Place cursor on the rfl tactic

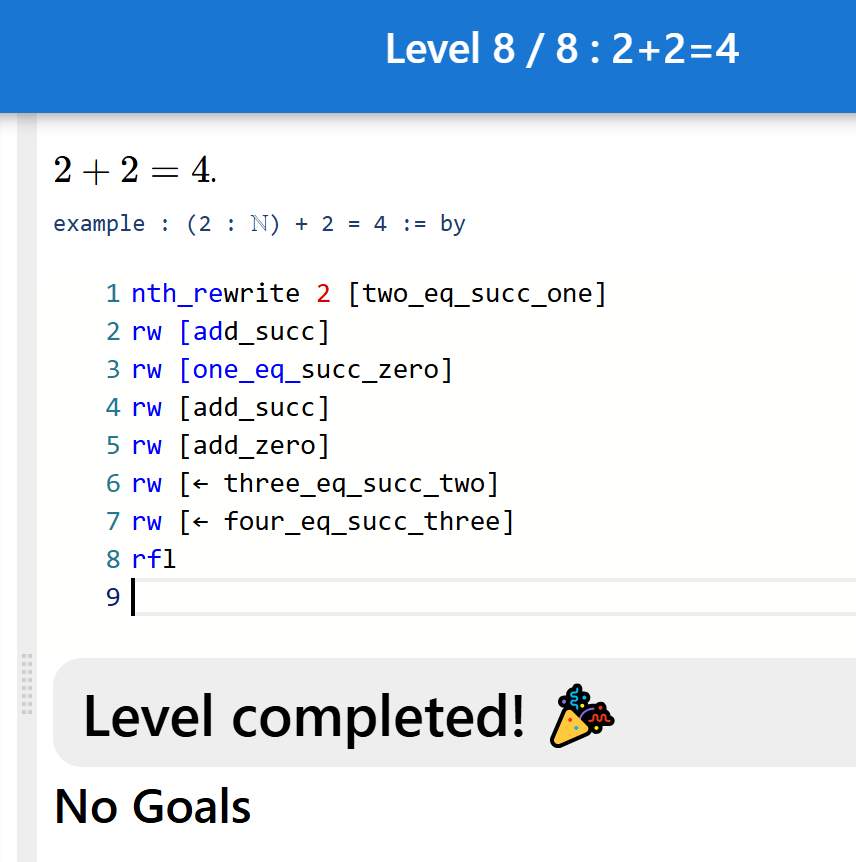tap(154, 559)
